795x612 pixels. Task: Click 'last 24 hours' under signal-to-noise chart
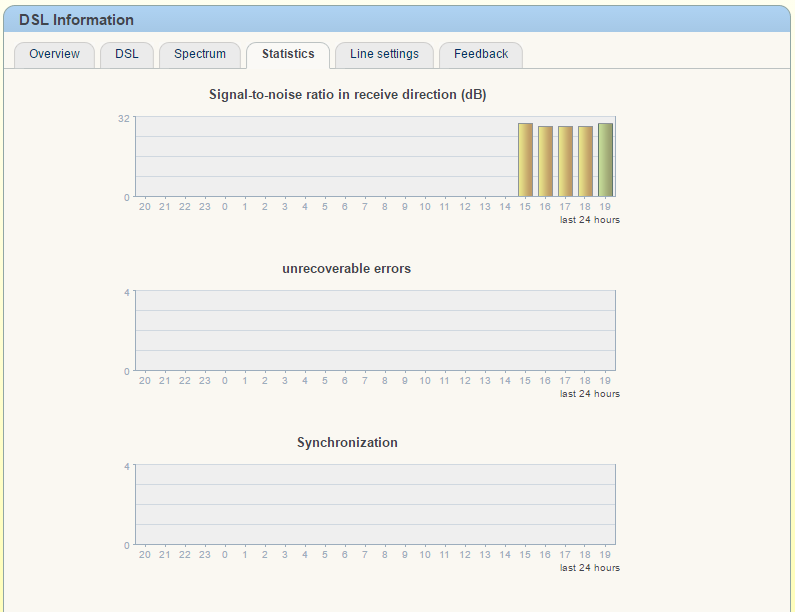(x=589, y=220)
